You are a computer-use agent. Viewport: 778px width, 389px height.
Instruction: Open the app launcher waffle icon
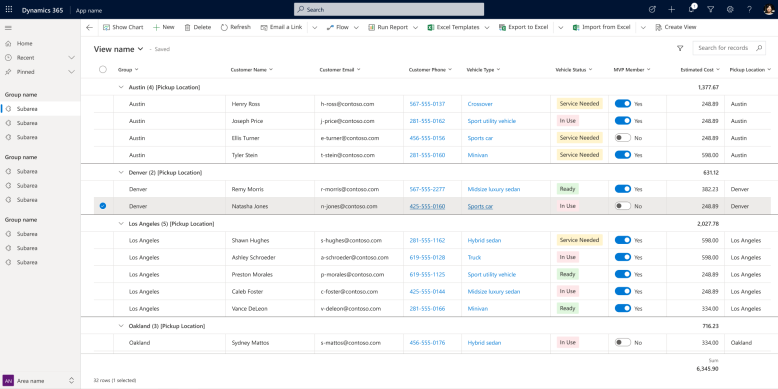point(9,9)
